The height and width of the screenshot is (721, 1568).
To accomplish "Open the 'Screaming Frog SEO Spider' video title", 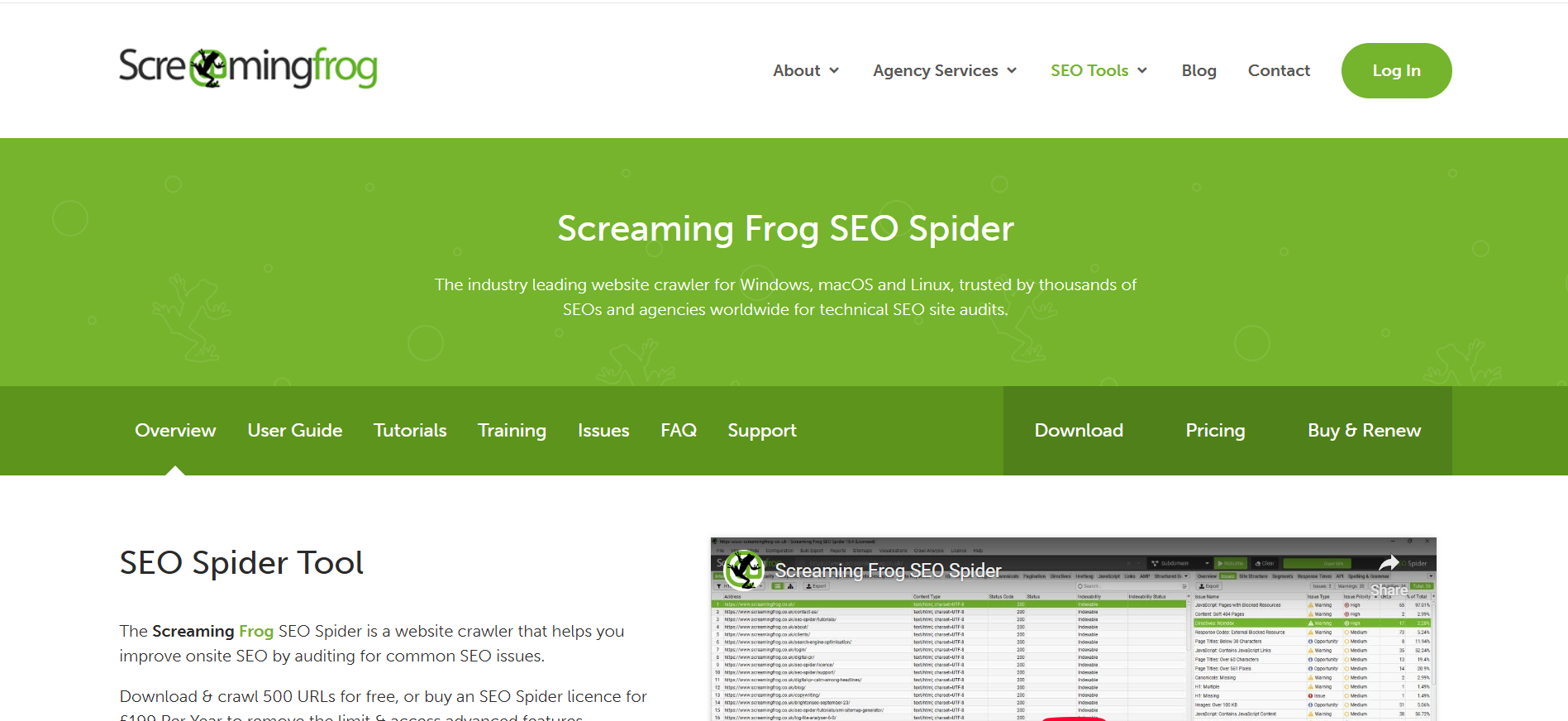I will [x=888, y=571].
